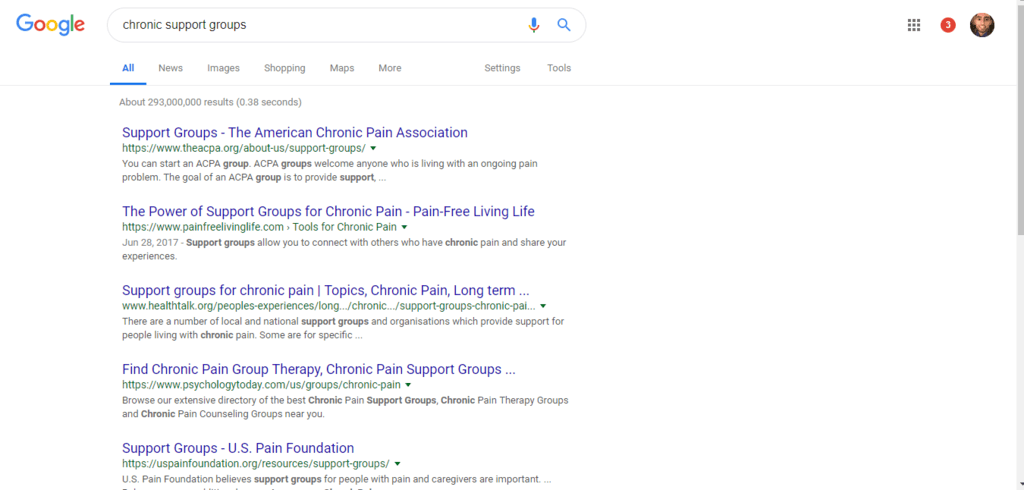The width and height of the screenshot is (1024, 490).
Task: Click the psychologytoday.com green URL
Action: 261,385
